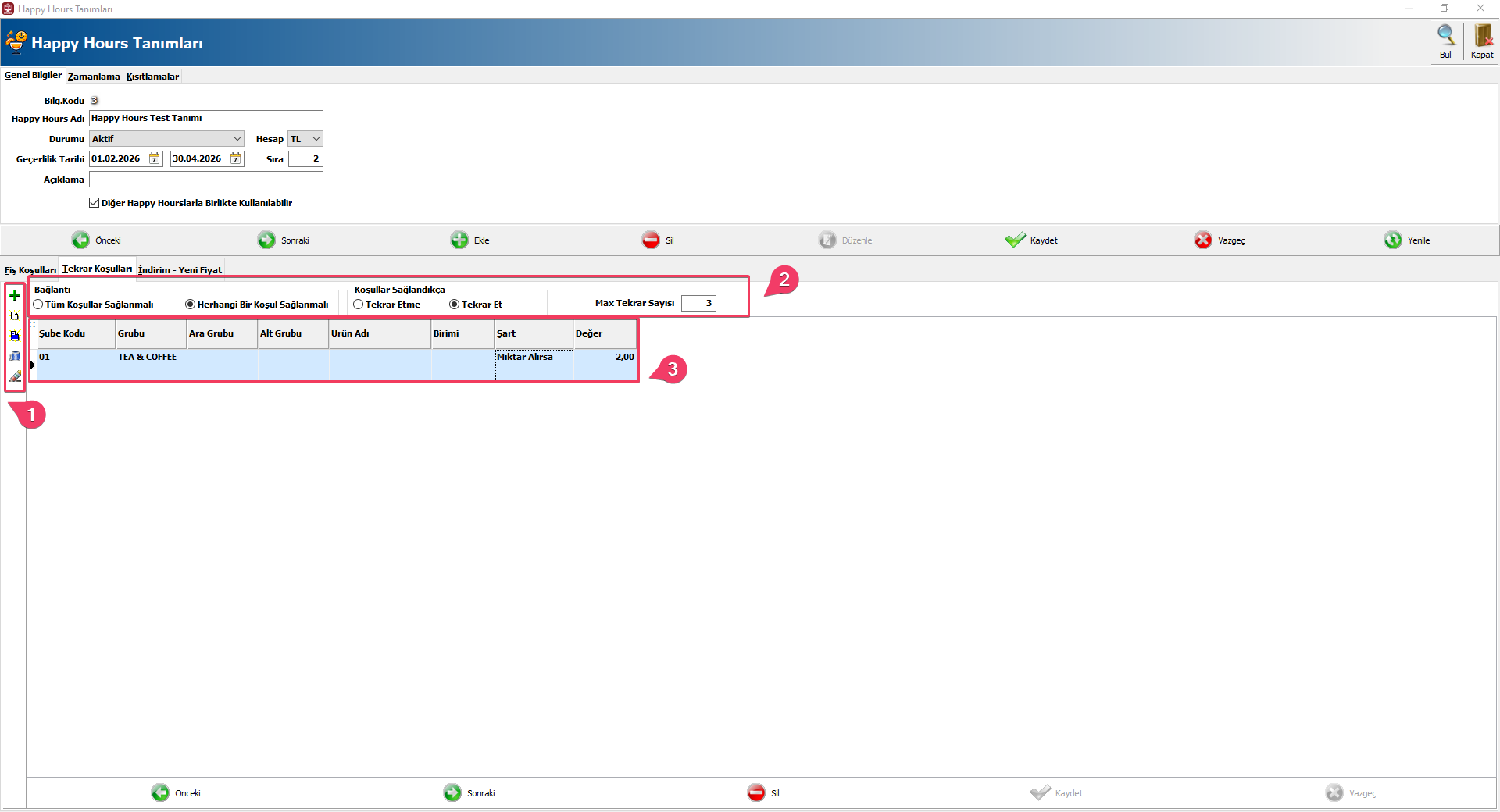The image size is (1500, 812).
Task: Click the Kapat door icon
Action: point(1482,36)
